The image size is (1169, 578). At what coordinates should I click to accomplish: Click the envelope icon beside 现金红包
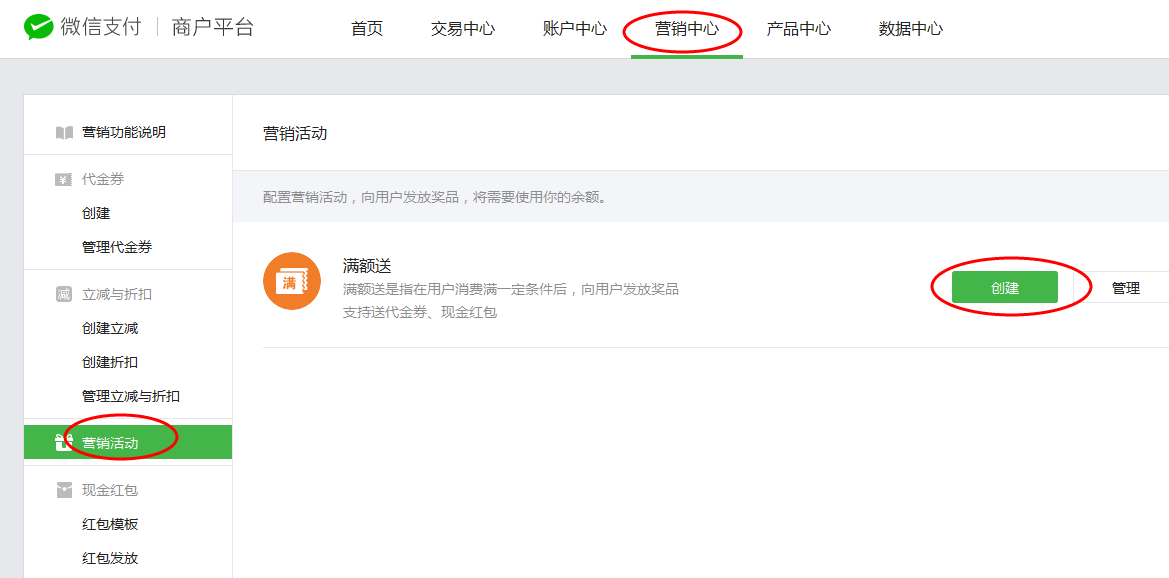click(64, 490)
